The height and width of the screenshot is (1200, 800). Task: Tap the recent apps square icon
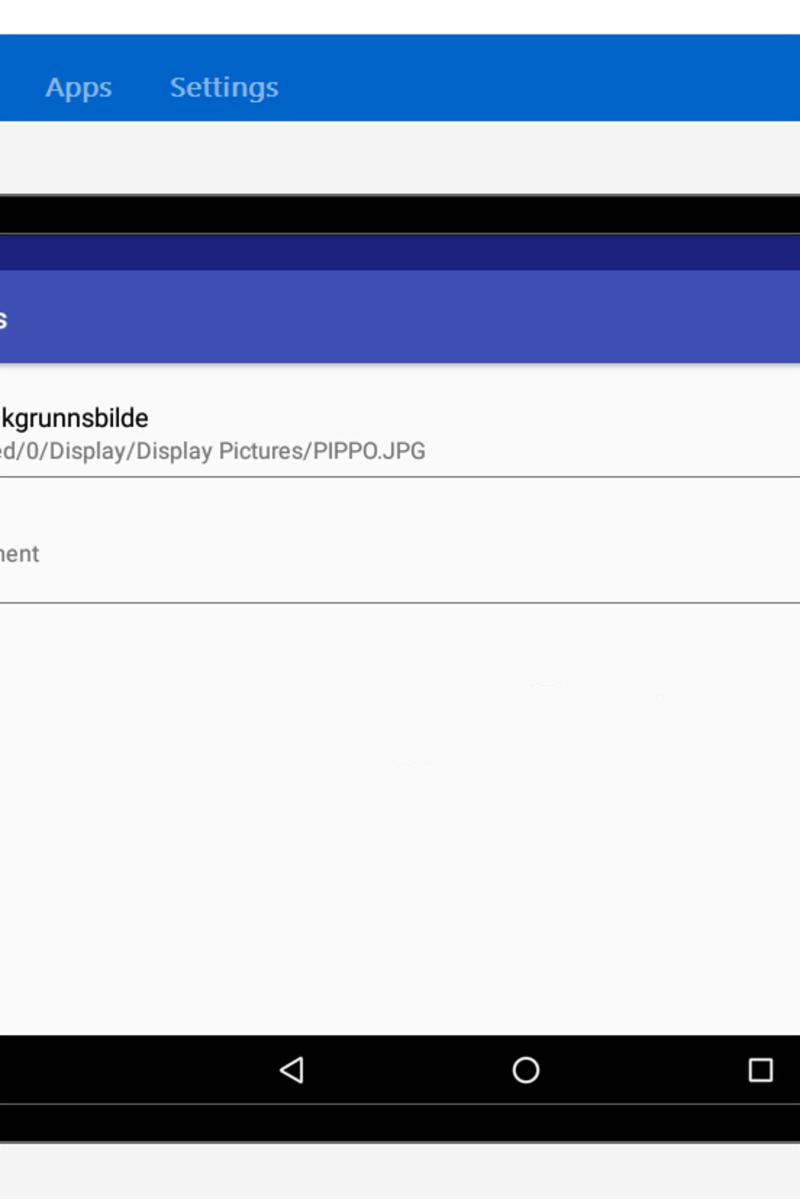761,1070
